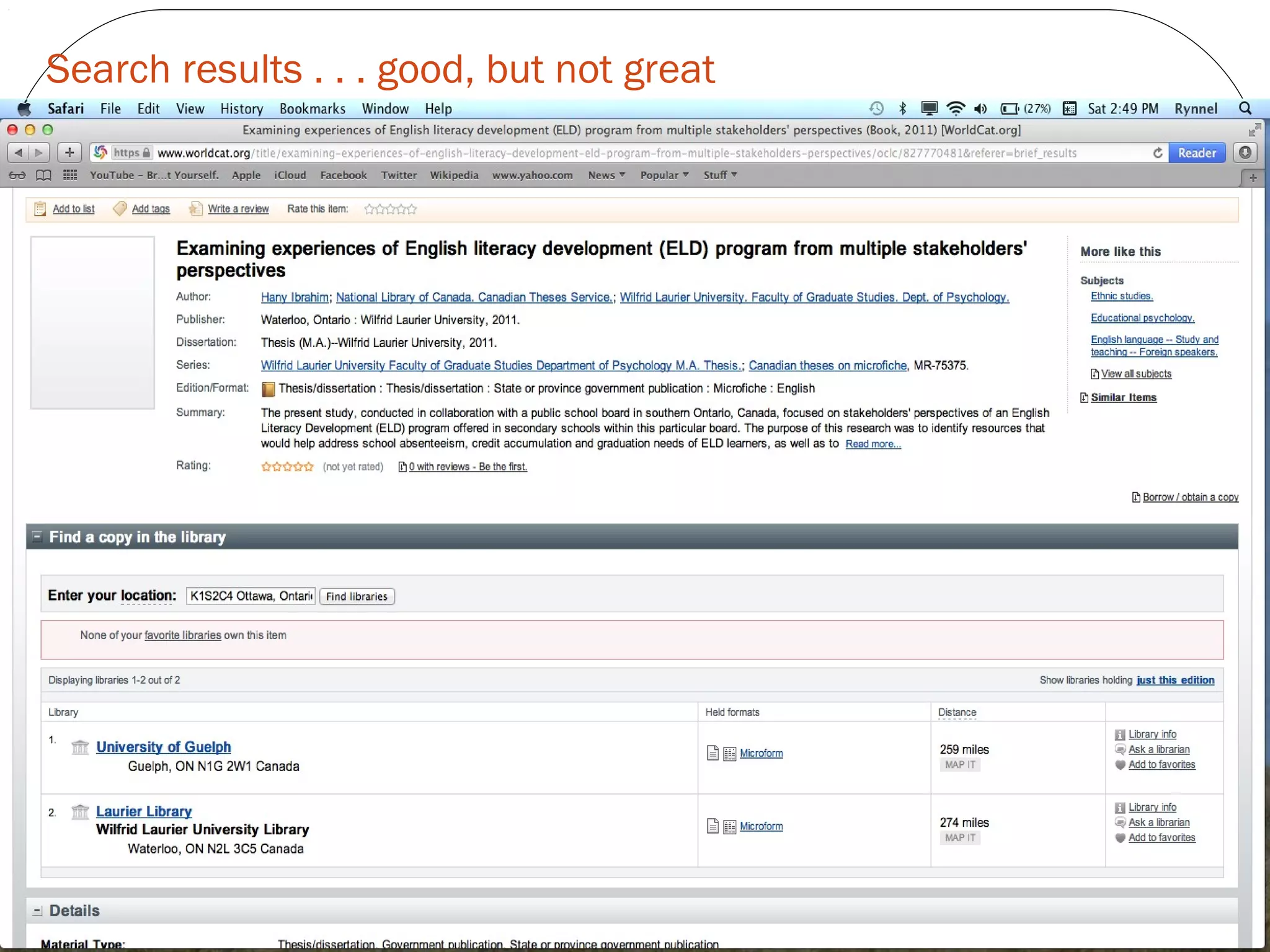Open the Edit menu
1270x952 pixels.
(149, 108)
